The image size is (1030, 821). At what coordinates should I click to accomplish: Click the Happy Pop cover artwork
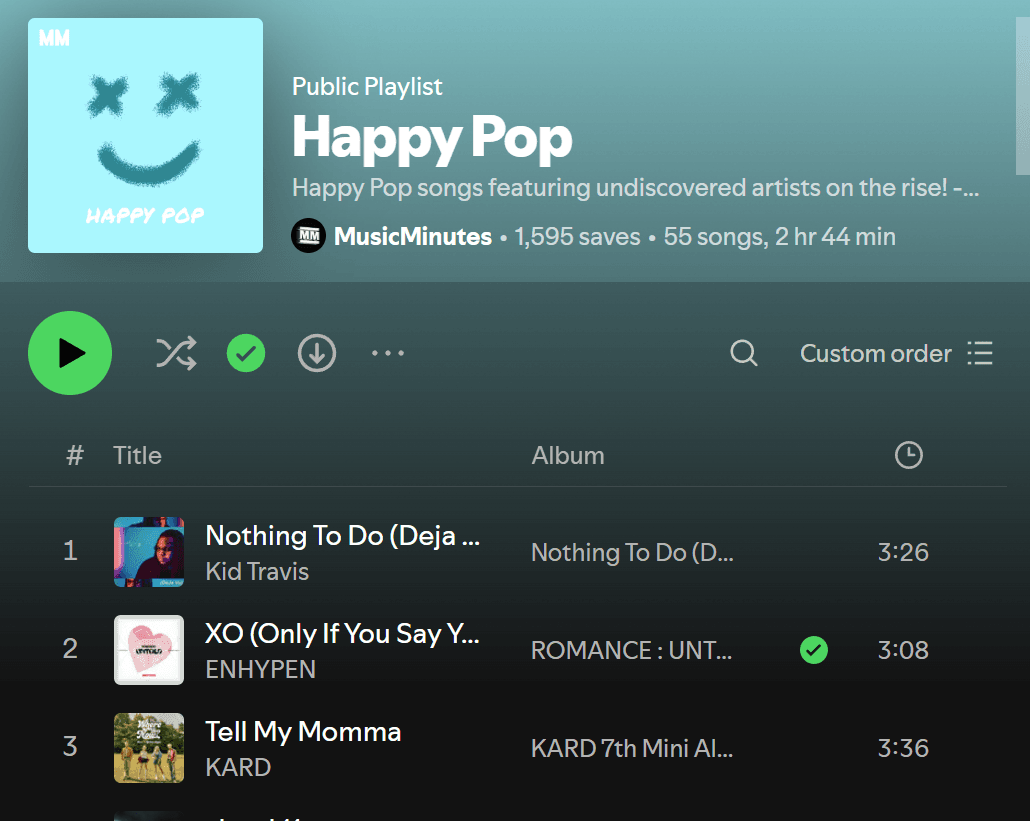[x=145, y=135]
